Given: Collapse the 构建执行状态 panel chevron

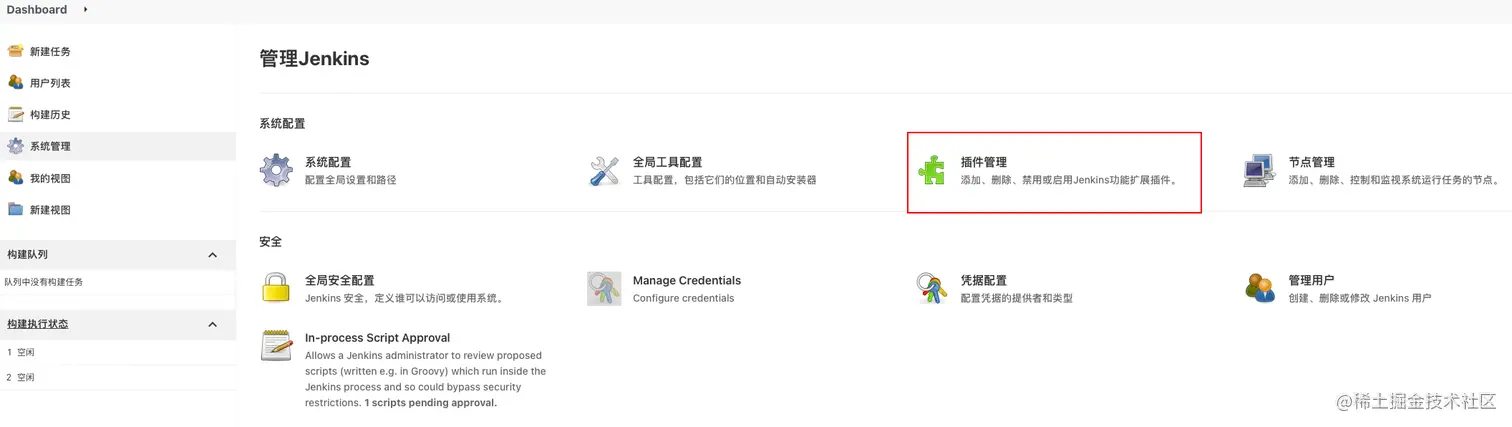Looking at the screenshot, I should [x=212, y=324].
